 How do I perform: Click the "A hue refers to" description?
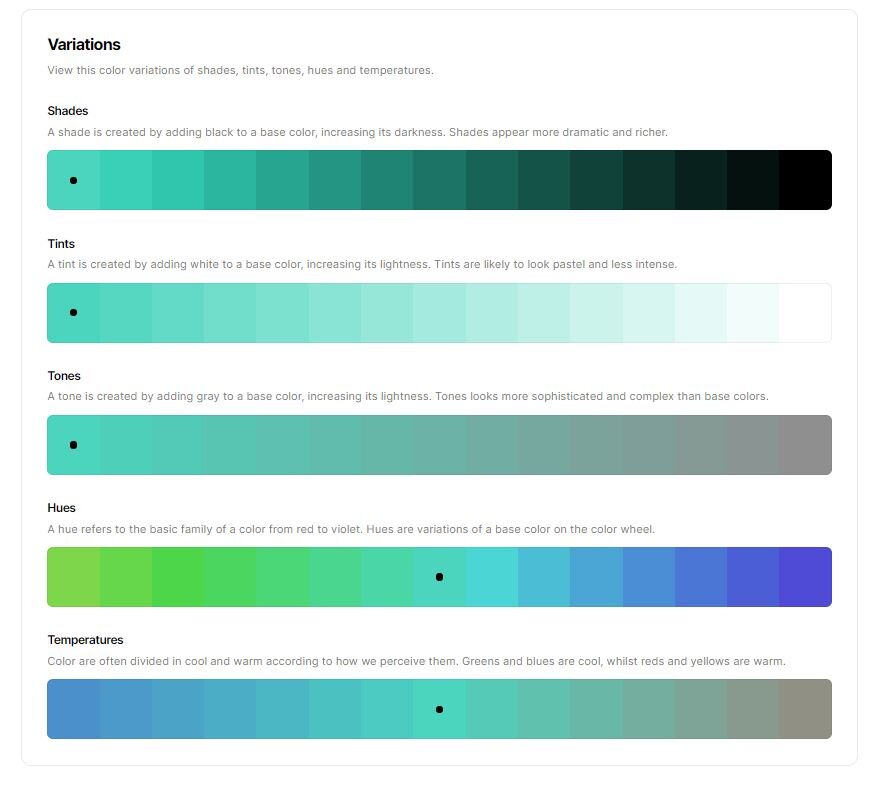[x=351, y=529]
